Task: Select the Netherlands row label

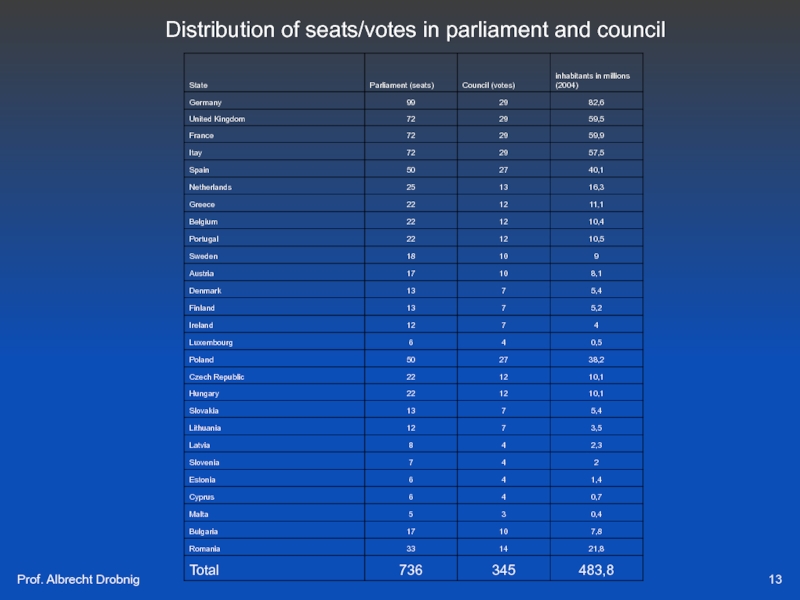Action: point(210,187)
